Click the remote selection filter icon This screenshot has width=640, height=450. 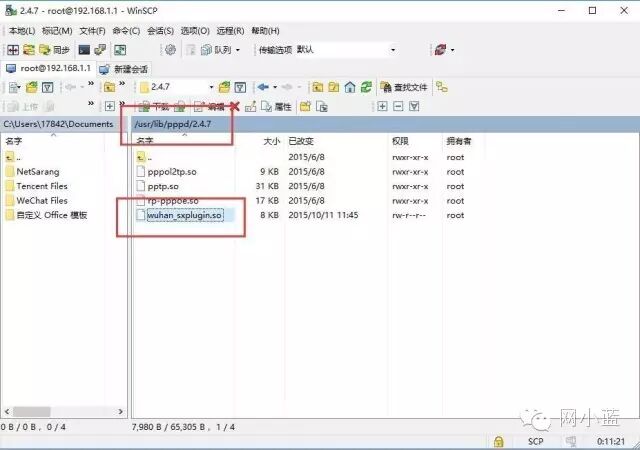414,107
